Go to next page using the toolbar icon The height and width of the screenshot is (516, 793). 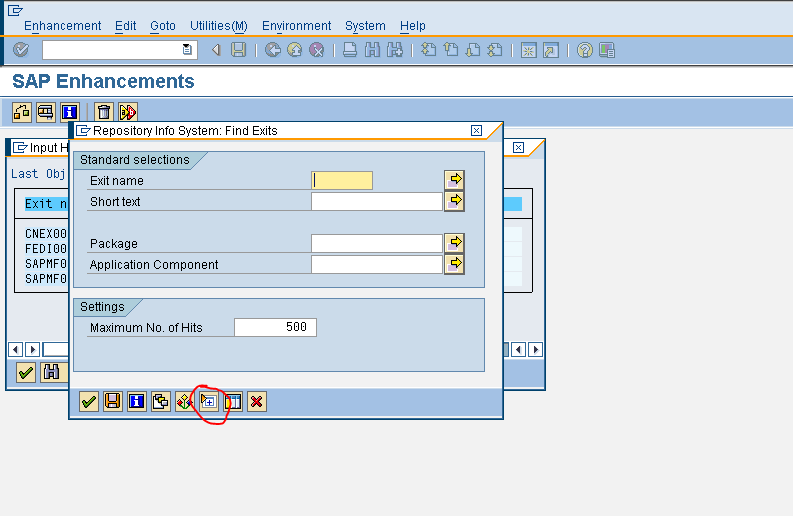pos(473,50)
